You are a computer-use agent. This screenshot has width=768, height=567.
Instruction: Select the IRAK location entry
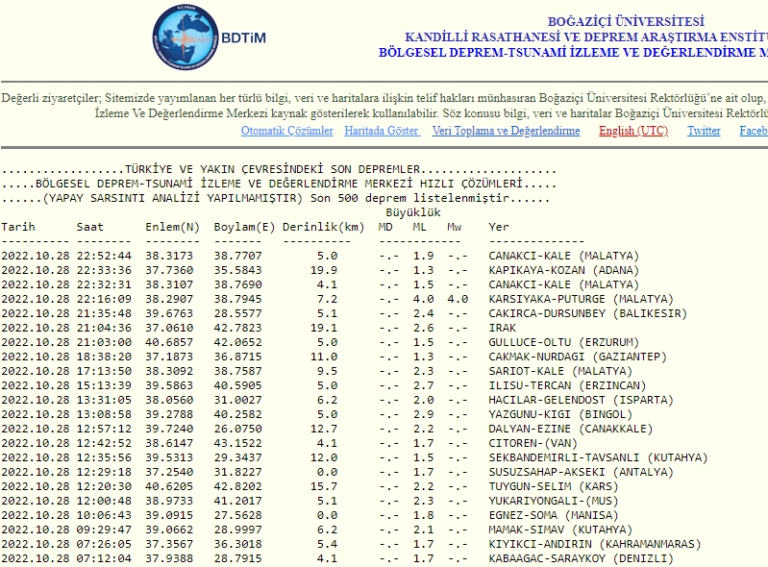(502, 327)
